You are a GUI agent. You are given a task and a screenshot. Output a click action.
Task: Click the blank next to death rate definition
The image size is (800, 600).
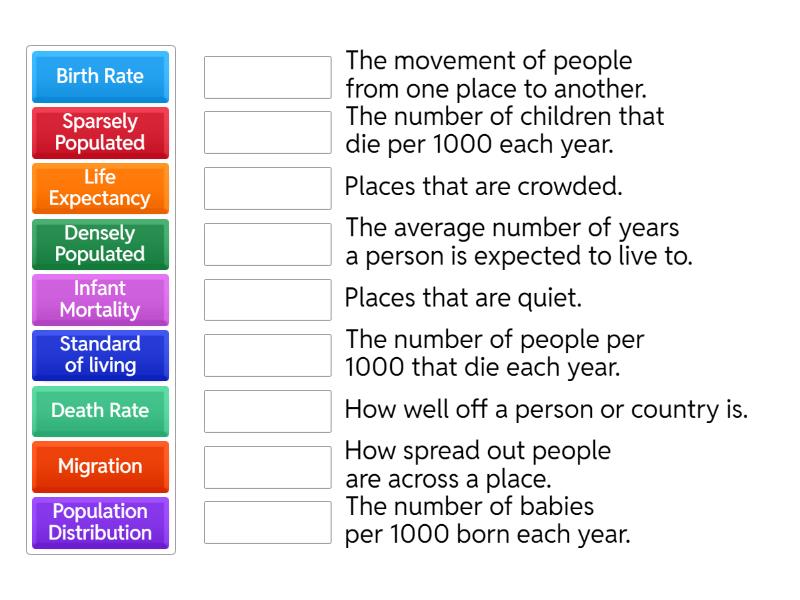[265, 355]
